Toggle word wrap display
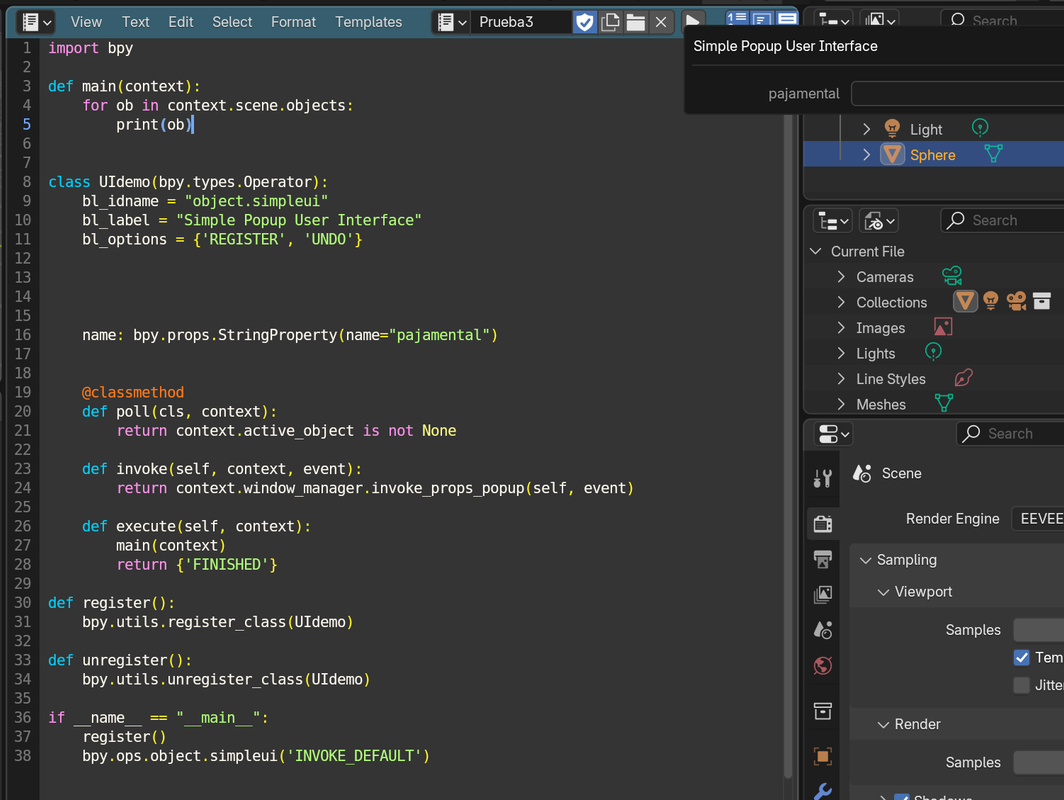Screen dimensions: 1064x800 point(762,18)
